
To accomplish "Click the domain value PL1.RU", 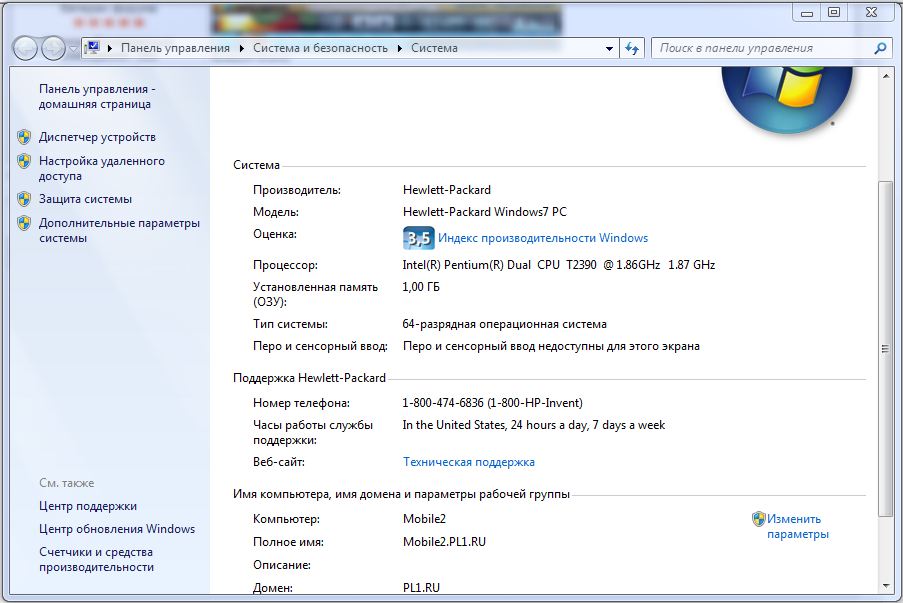I will tap(422, 587).
